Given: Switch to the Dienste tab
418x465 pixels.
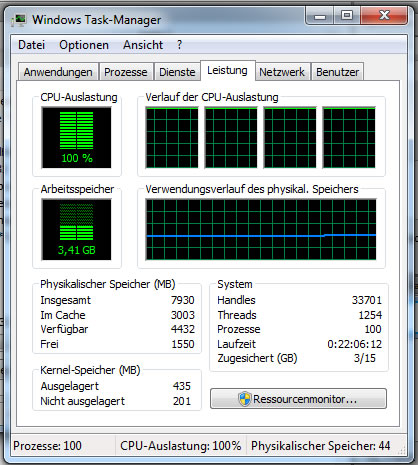Looking at the screenshot, I should pos(177,72).
